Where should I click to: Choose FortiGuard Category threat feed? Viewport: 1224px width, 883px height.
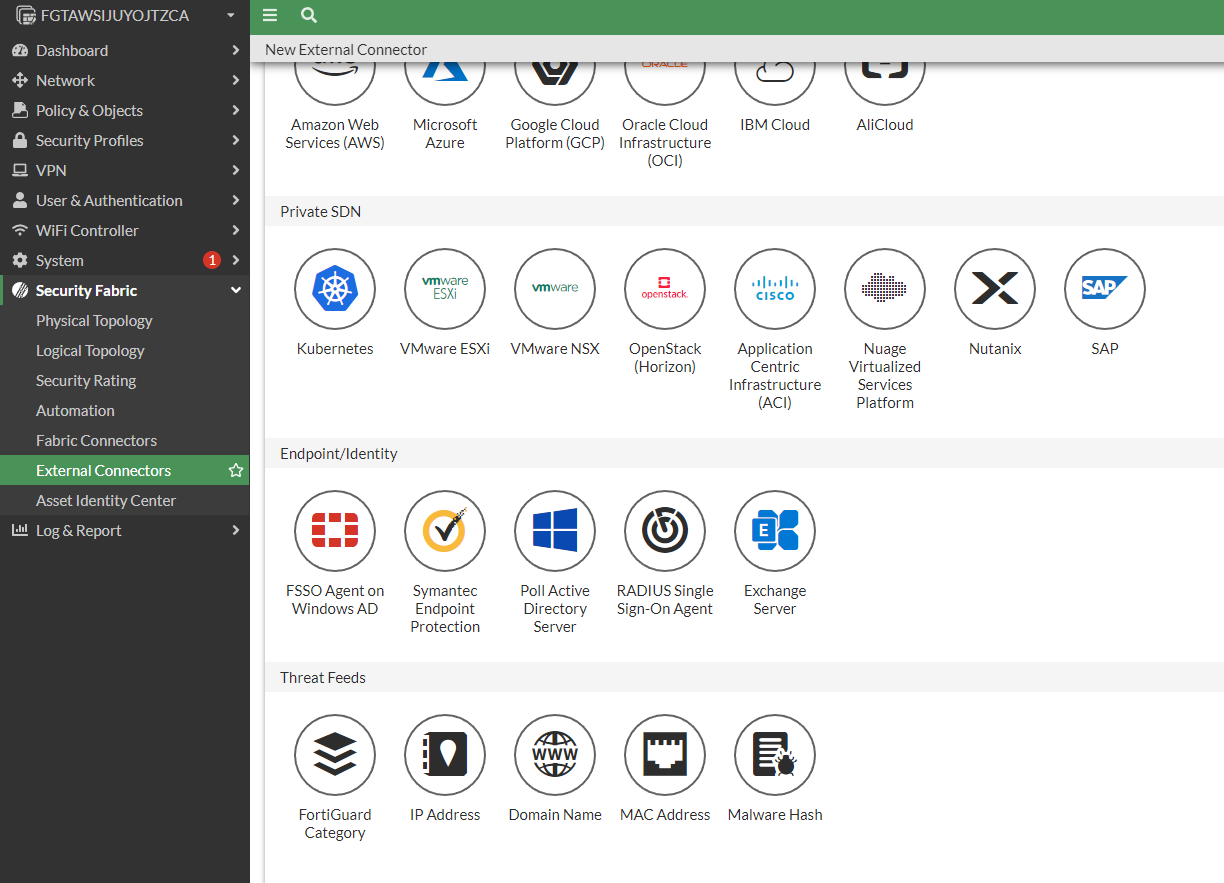[x=335, y=755]
